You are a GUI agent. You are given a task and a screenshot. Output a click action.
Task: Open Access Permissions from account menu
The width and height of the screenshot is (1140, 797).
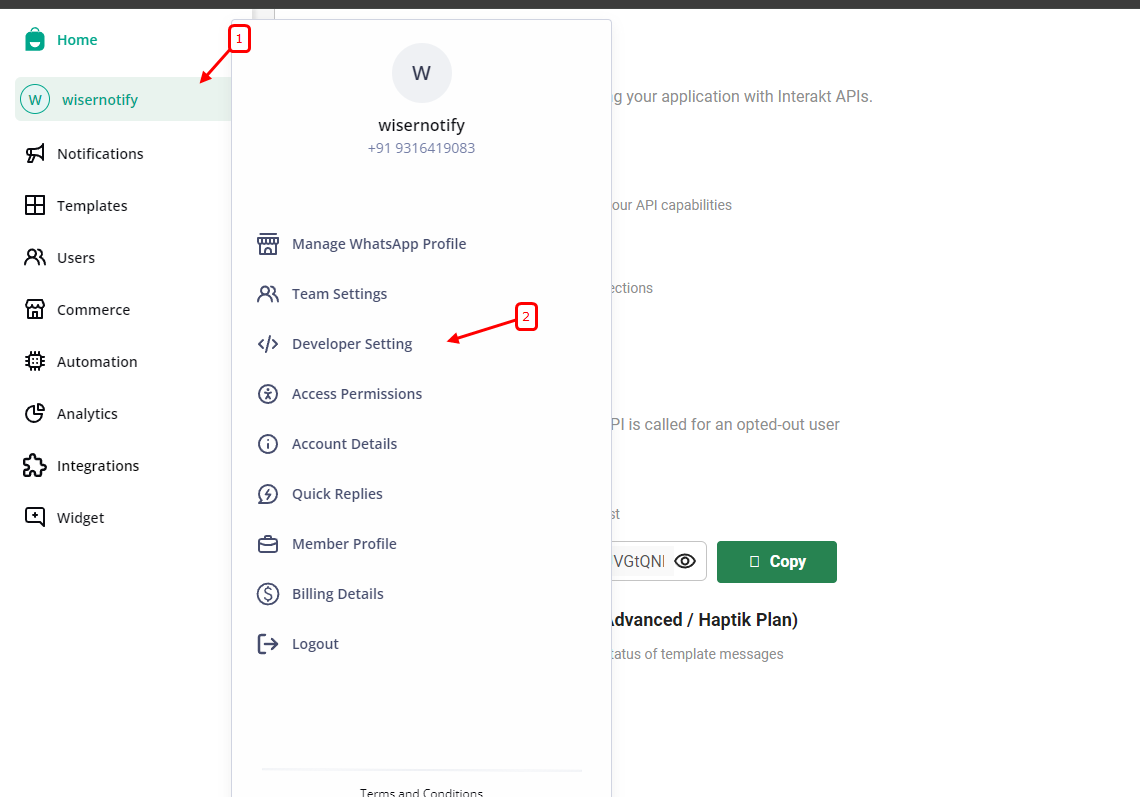pyautogui.click(x=357, y=393)
